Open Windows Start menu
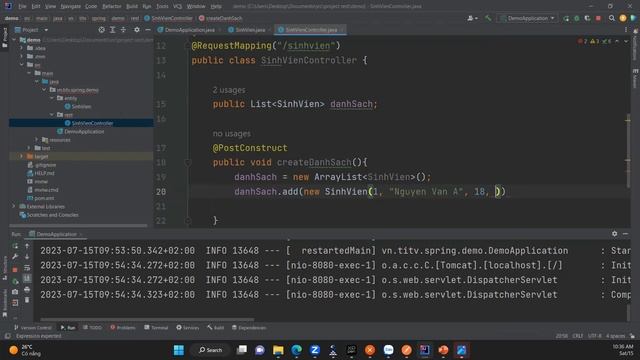640x360 pixels. coord(179,350)
